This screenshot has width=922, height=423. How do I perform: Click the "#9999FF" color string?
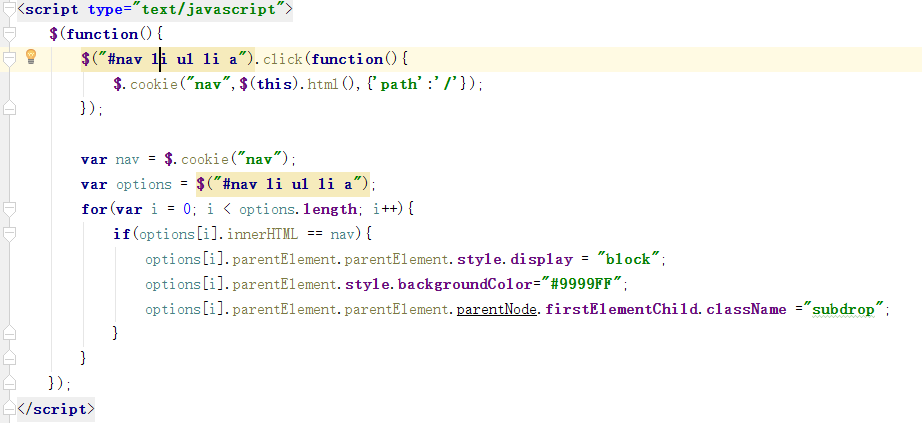click(x=583, y=284)
